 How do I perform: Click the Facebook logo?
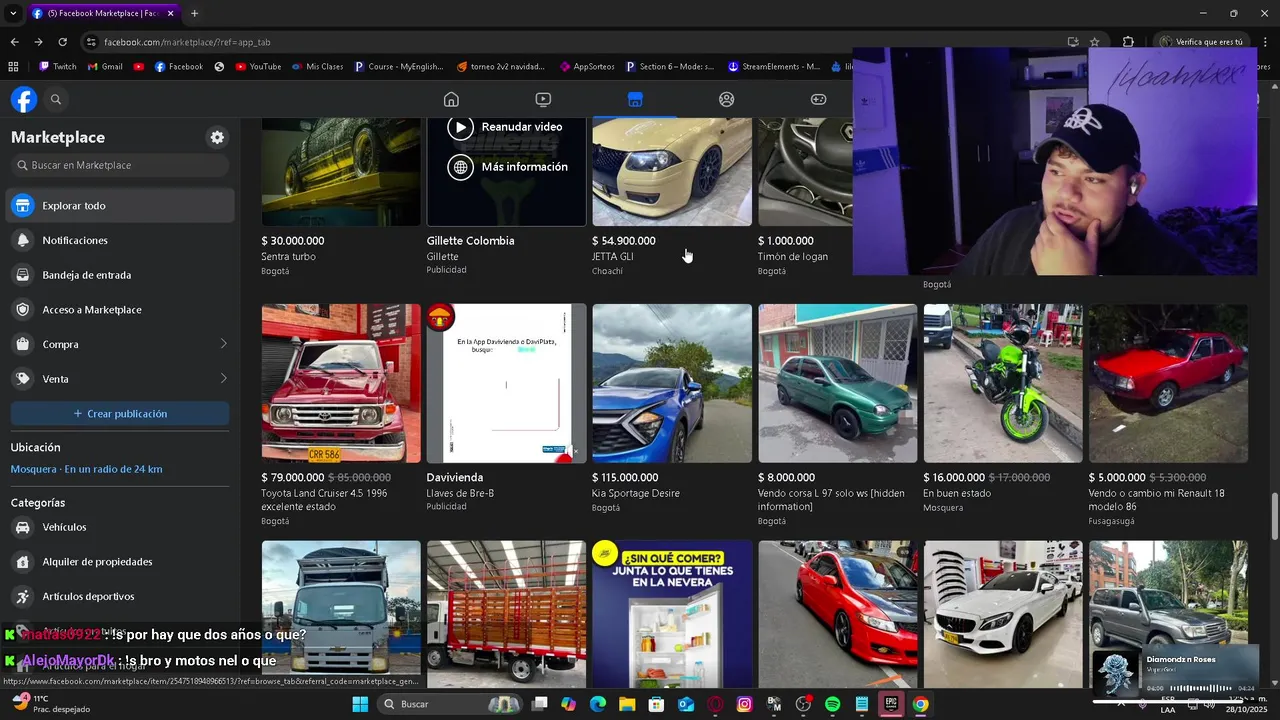tap(24, 99)
